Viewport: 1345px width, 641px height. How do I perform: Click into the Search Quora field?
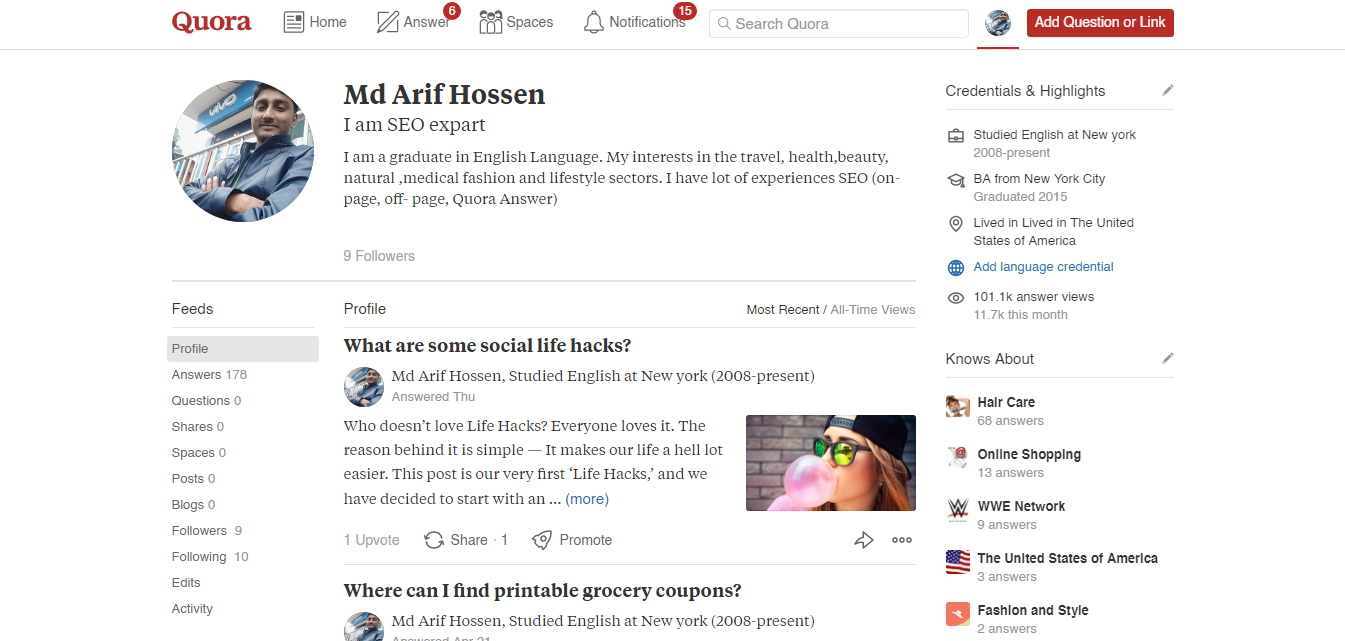point(838,23)
